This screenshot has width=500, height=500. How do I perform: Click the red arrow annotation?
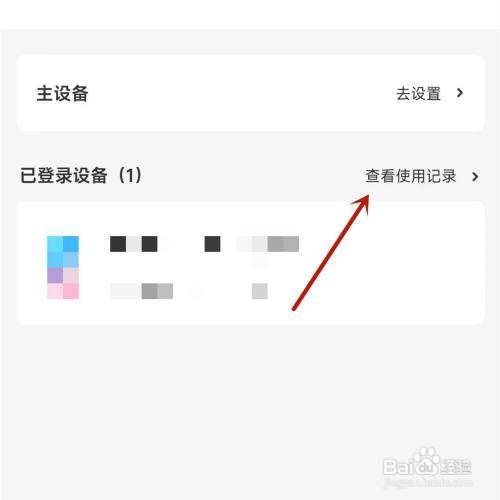tap(331, 252)
